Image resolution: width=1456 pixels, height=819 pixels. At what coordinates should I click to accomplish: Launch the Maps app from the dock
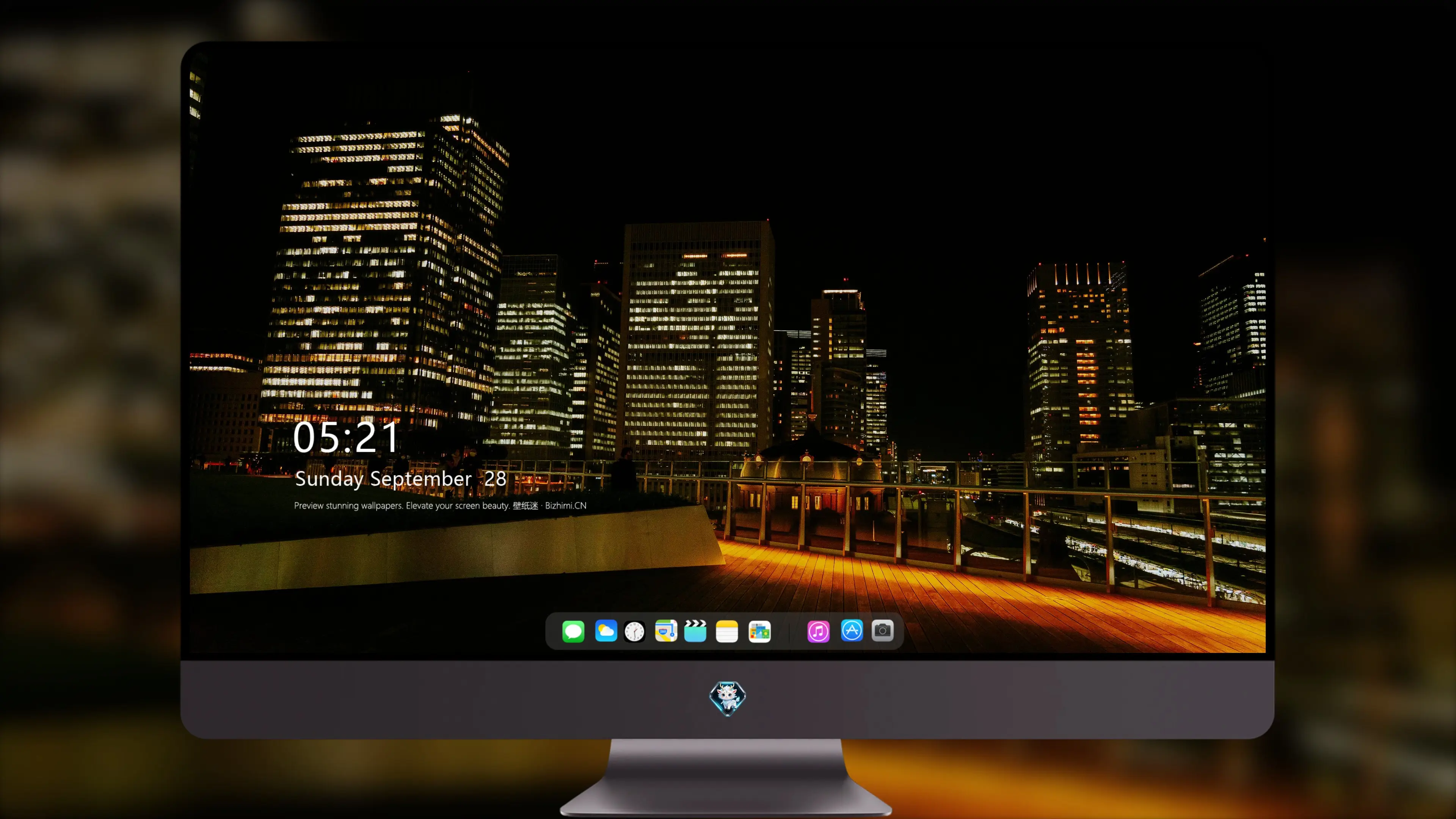click(666, 631)
